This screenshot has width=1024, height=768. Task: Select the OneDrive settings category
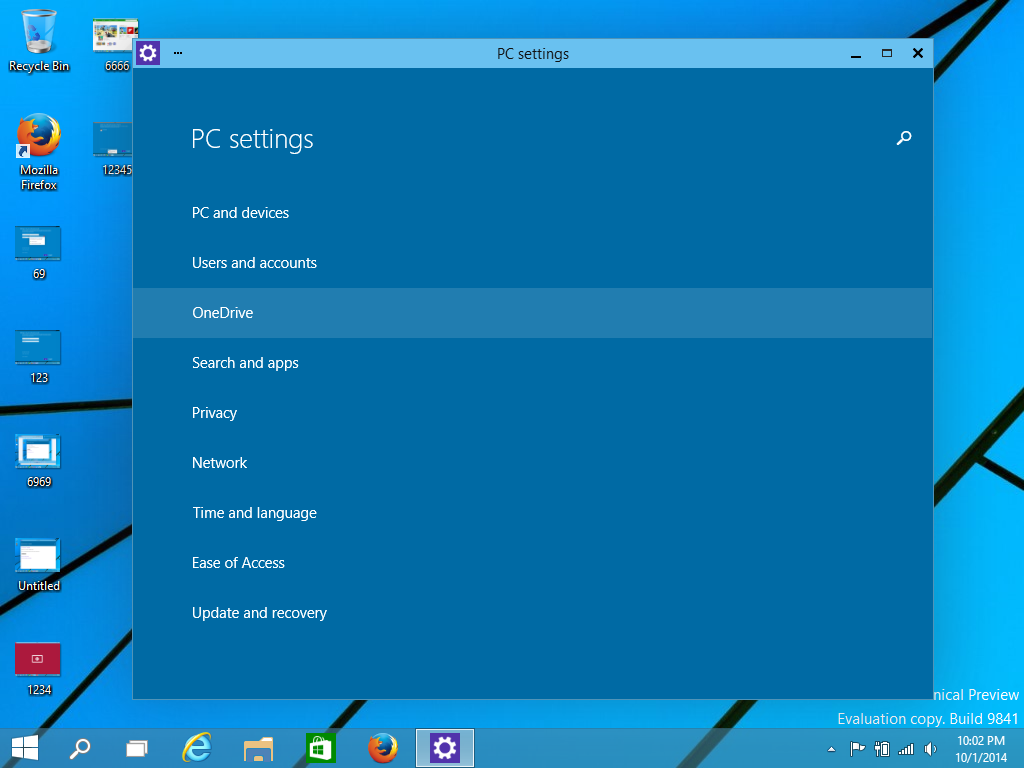(532, 313)
